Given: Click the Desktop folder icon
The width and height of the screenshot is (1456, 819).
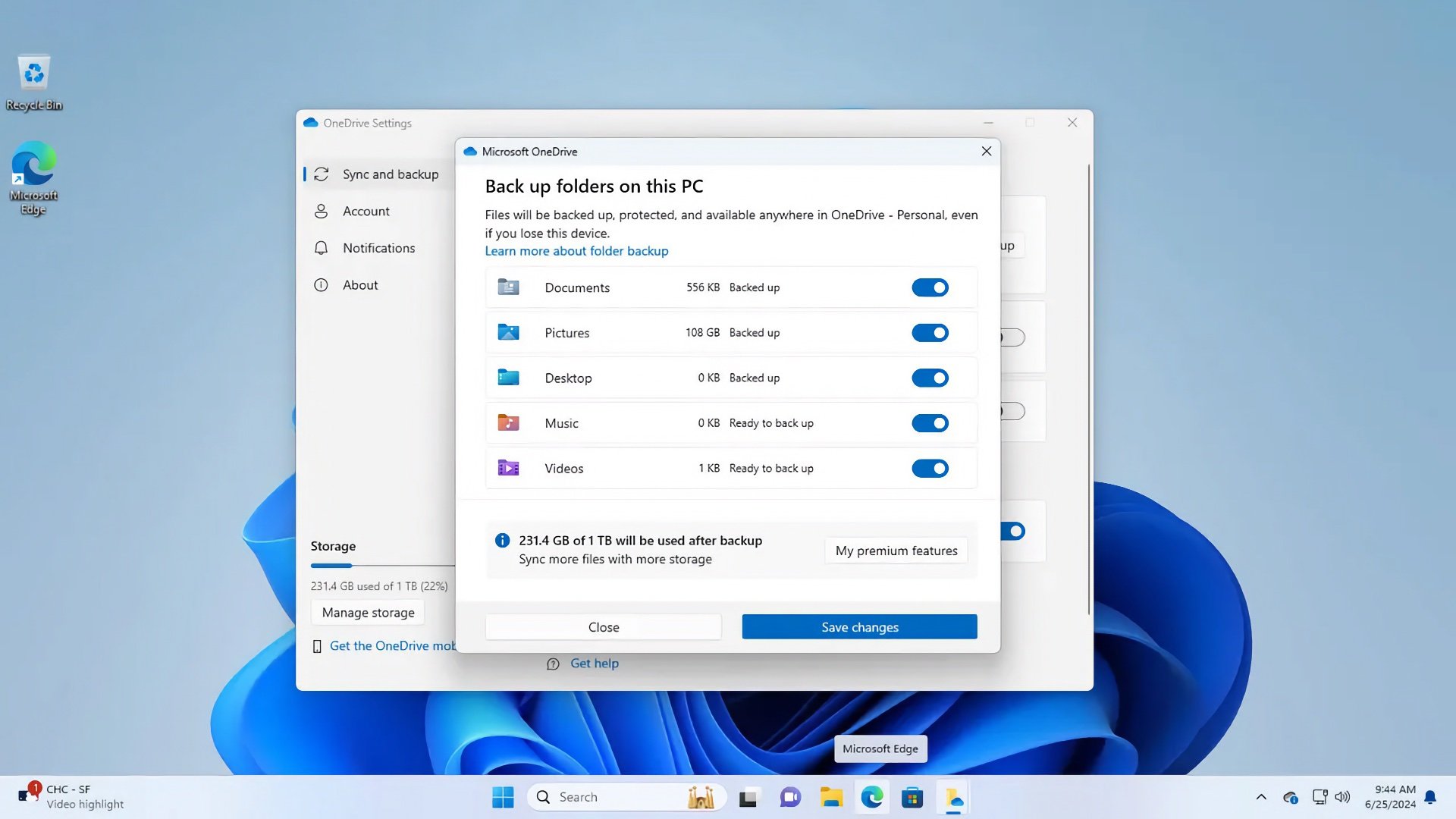Looking at the screenshot, I should pos(508,378).
